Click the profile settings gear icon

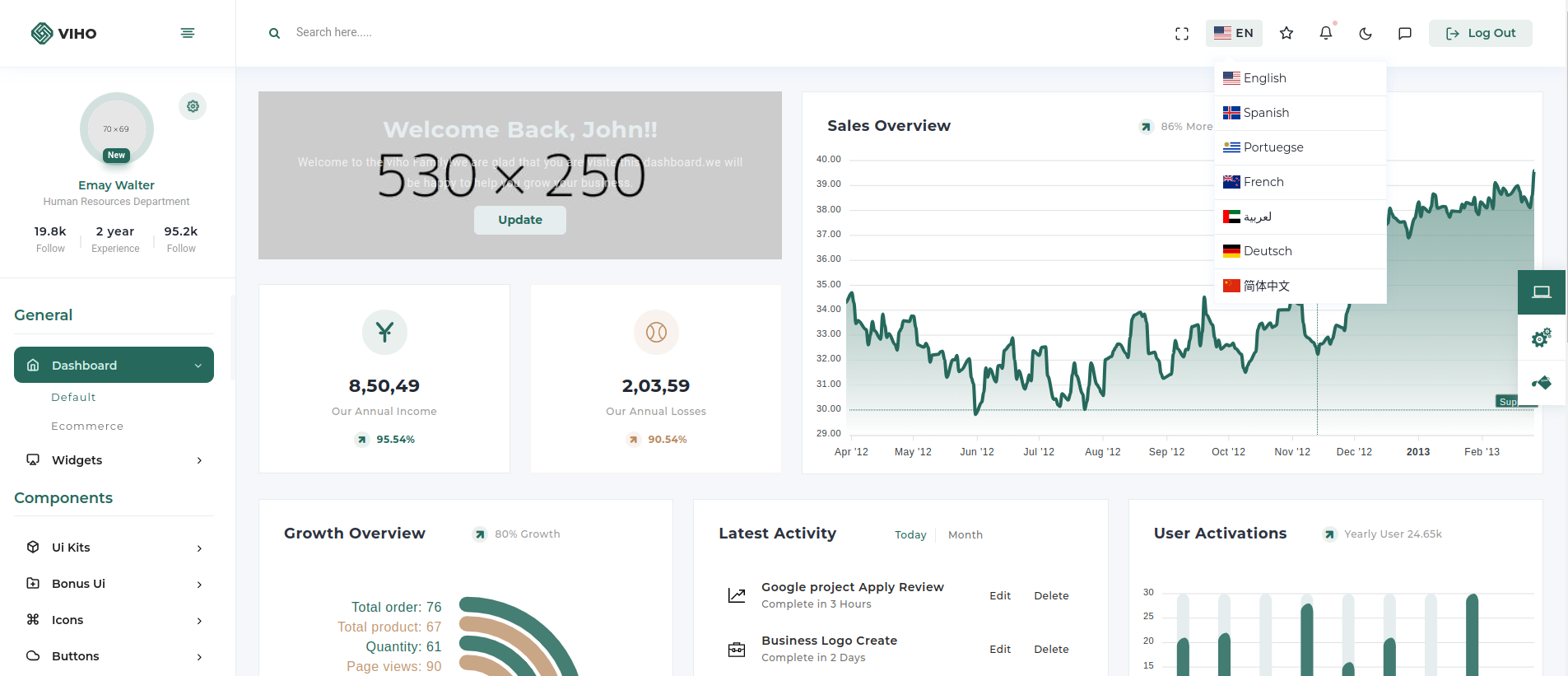193,106
